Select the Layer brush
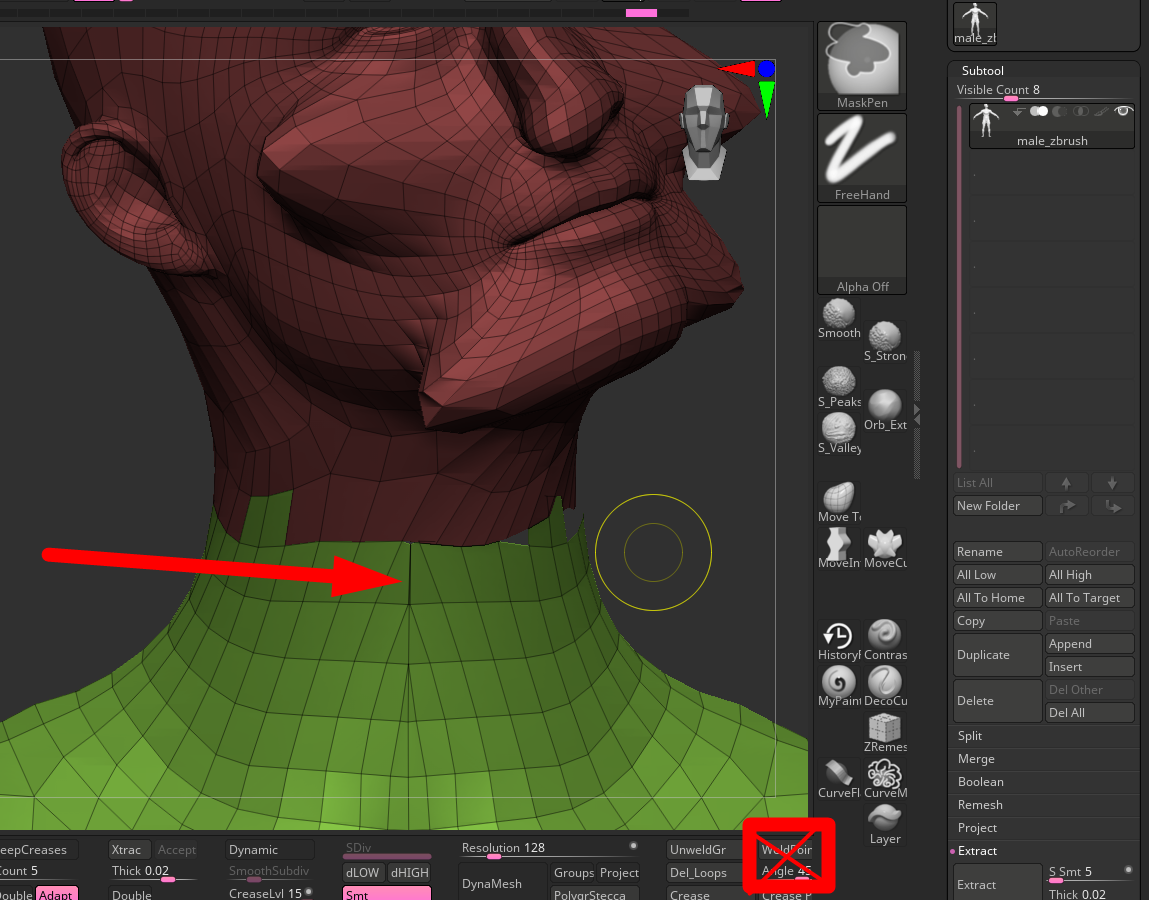 click(884, 825)
